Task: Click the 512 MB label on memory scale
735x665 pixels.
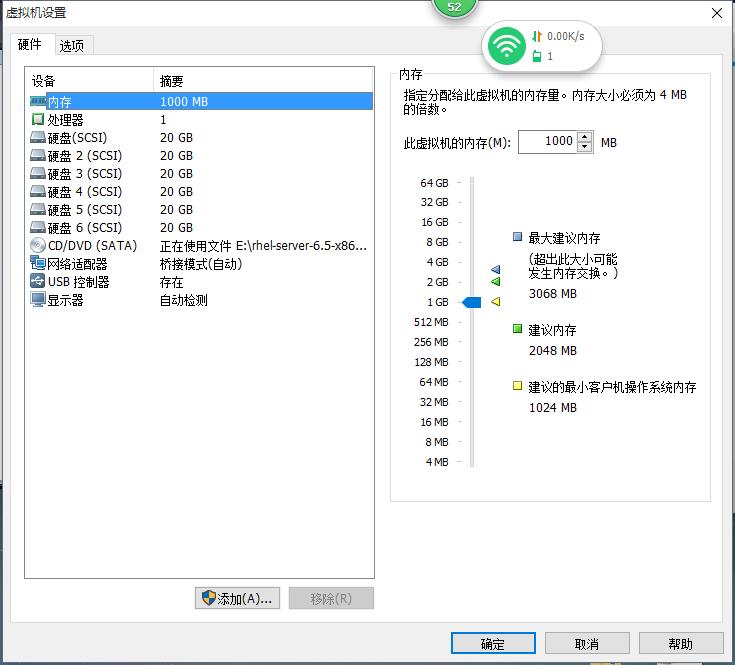Action: 431,322
